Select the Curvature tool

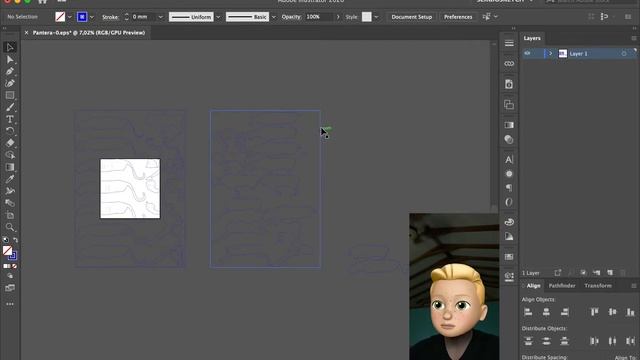(x=10, y=83)
